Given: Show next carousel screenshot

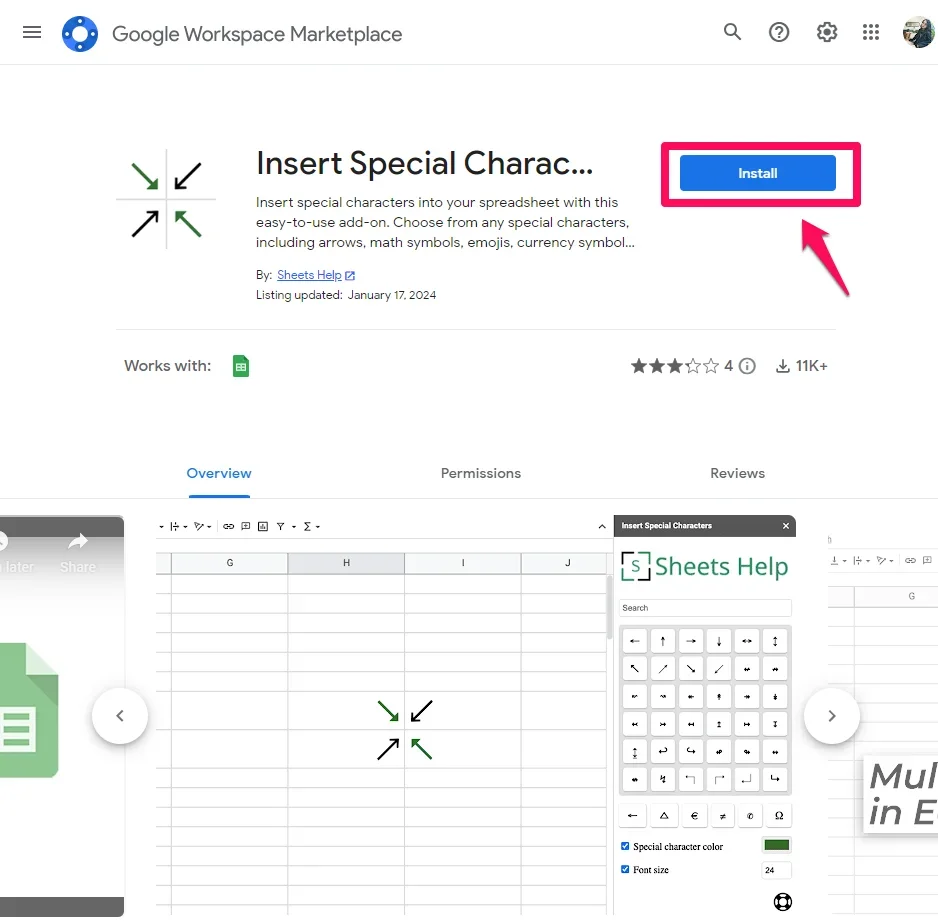Looking at the screenshot, I should (832, 716).
